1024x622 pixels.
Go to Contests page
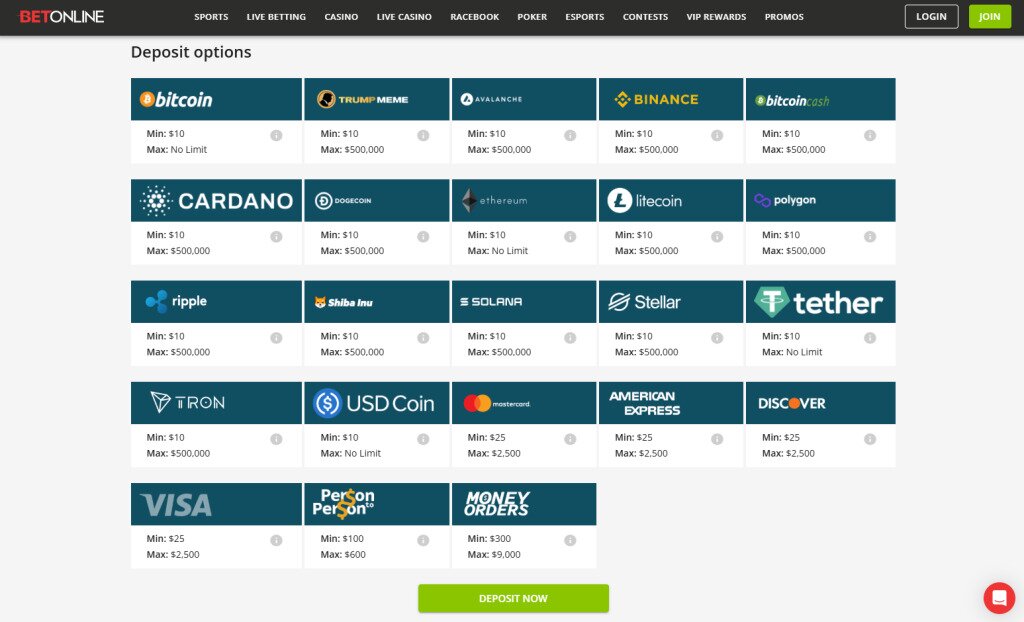(645, 17)
